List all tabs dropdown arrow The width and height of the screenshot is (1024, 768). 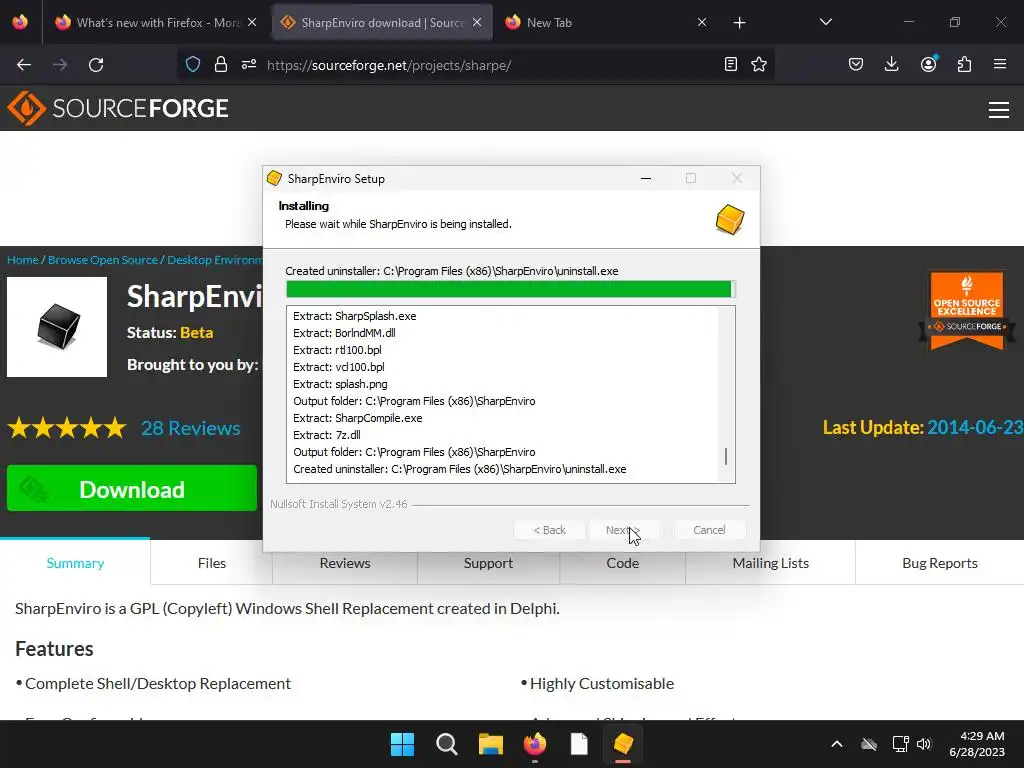point(825,22)
